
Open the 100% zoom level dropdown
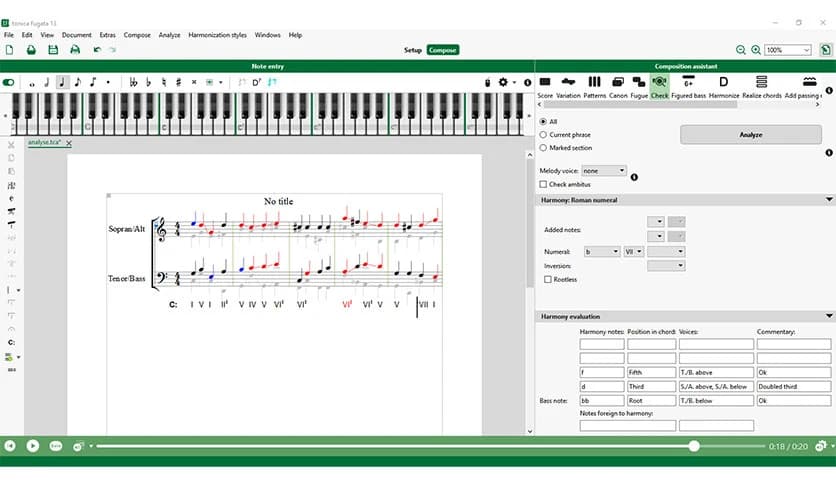click(x=788, y=50)
